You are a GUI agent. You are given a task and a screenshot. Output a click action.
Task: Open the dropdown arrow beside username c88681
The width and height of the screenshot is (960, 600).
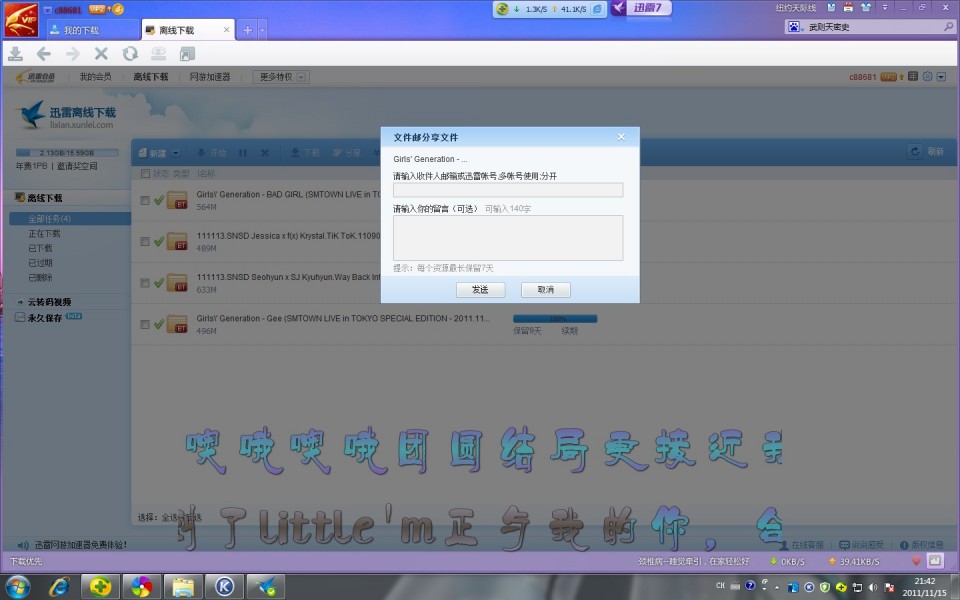tap(48, 10)
